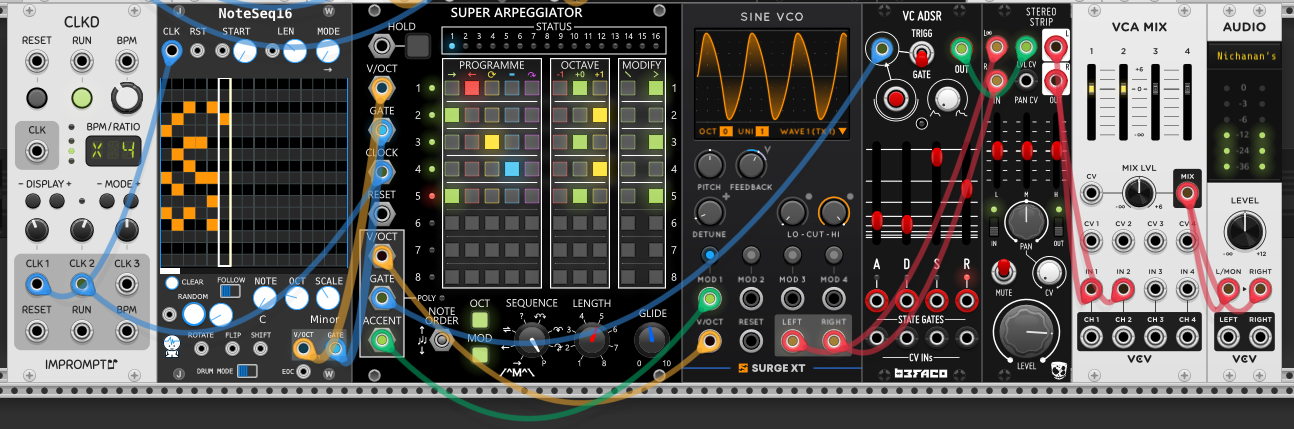Click the ROTATE jack on NoteSeq16
This screenshot has width=1294, height=429.
(x=203, y=348)
